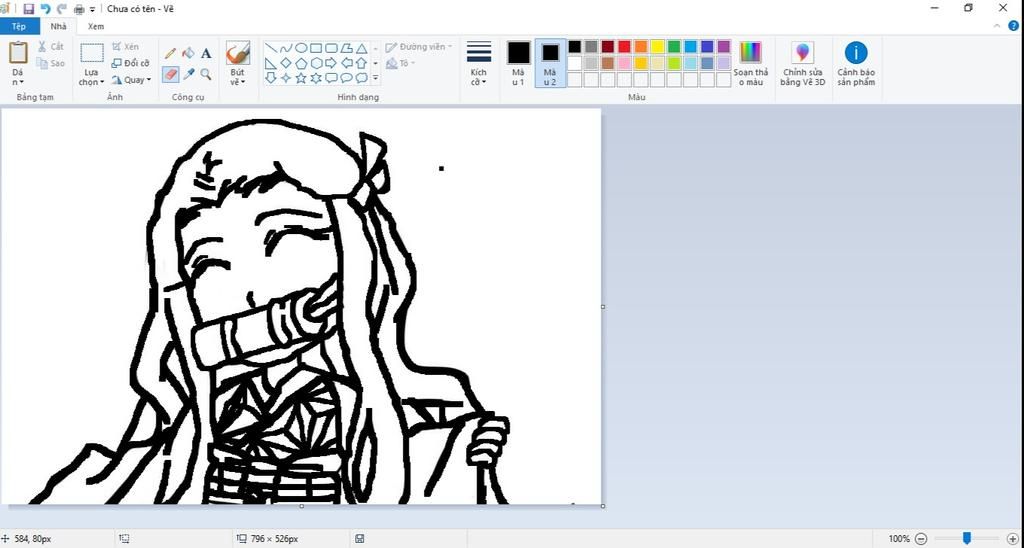The image size is (1024, 548).
Task: Click the Cắt (cut) button
Action: tap(51, 47)
